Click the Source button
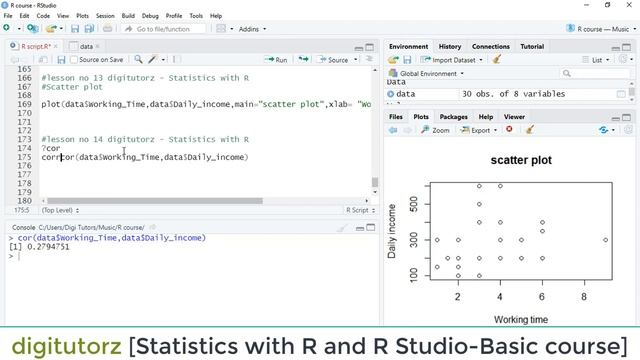This screenshot has width=640, height=360. (334, 60)
